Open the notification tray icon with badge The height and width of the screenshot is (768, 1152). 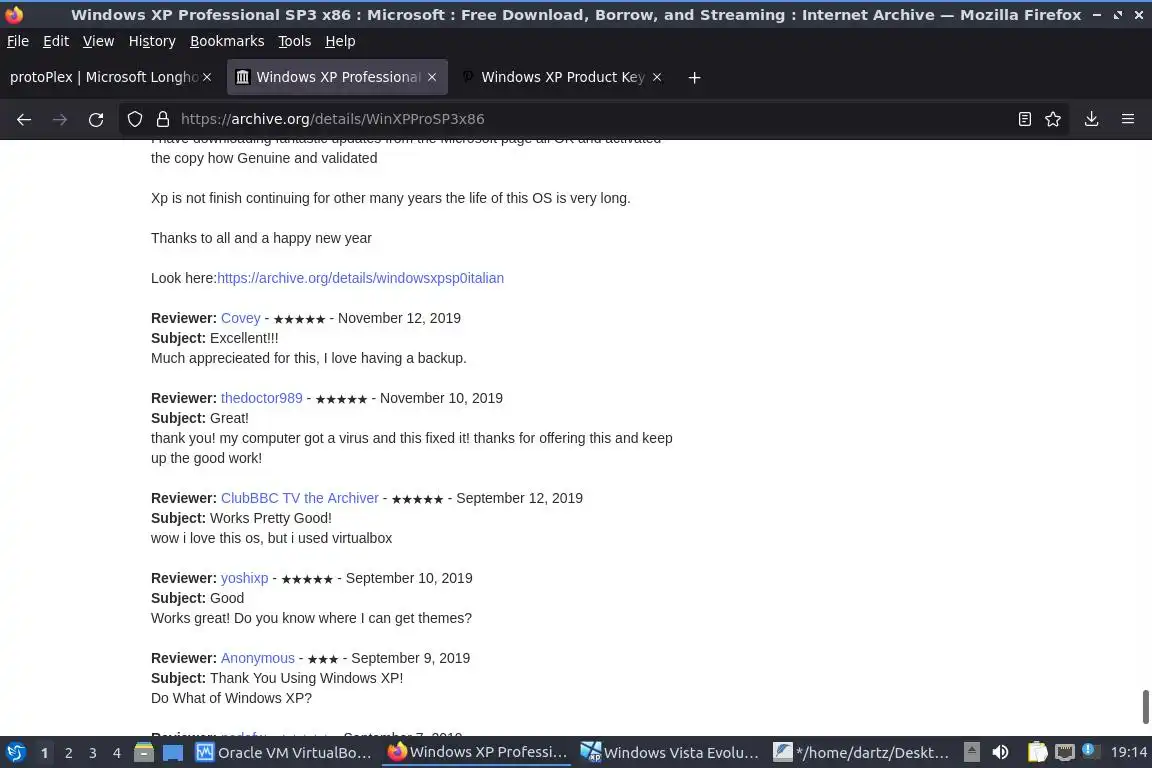click(x=1090, y=751)
